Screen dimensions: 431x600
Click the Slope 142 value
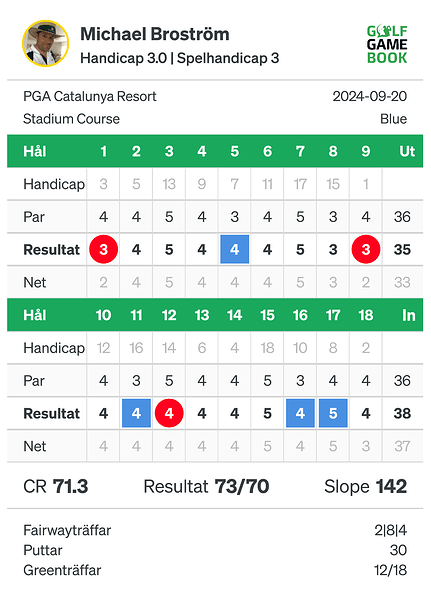pos(366,487)
